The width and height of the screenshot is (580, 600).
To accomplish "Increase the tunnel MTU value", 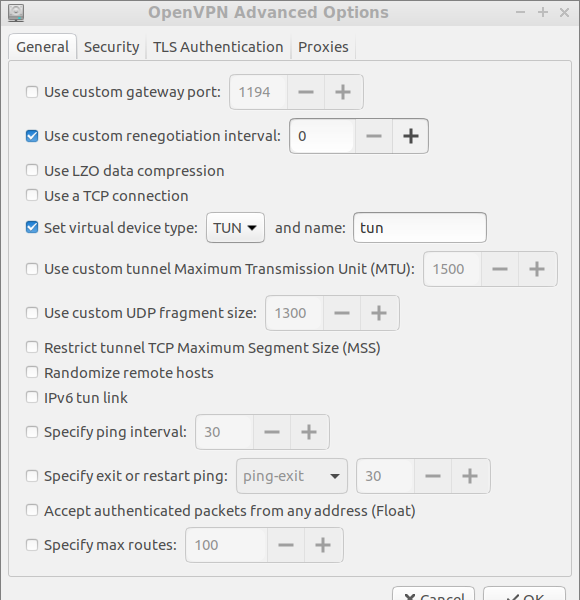I will coord(537,269).
